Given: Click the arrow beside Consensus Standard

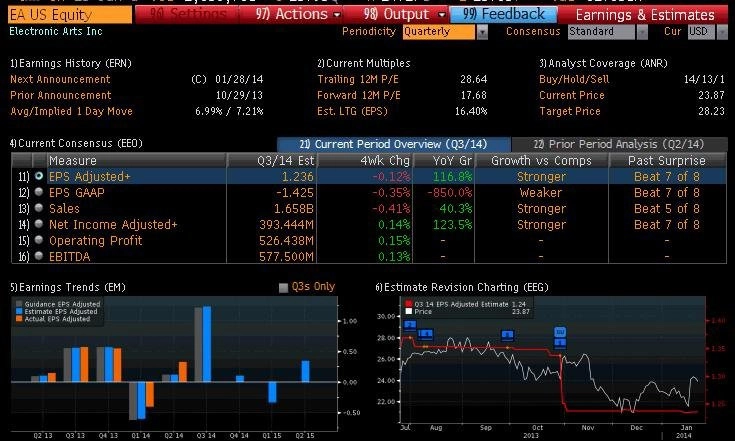Looking at the screenshot, I should [x=642, y=32].
